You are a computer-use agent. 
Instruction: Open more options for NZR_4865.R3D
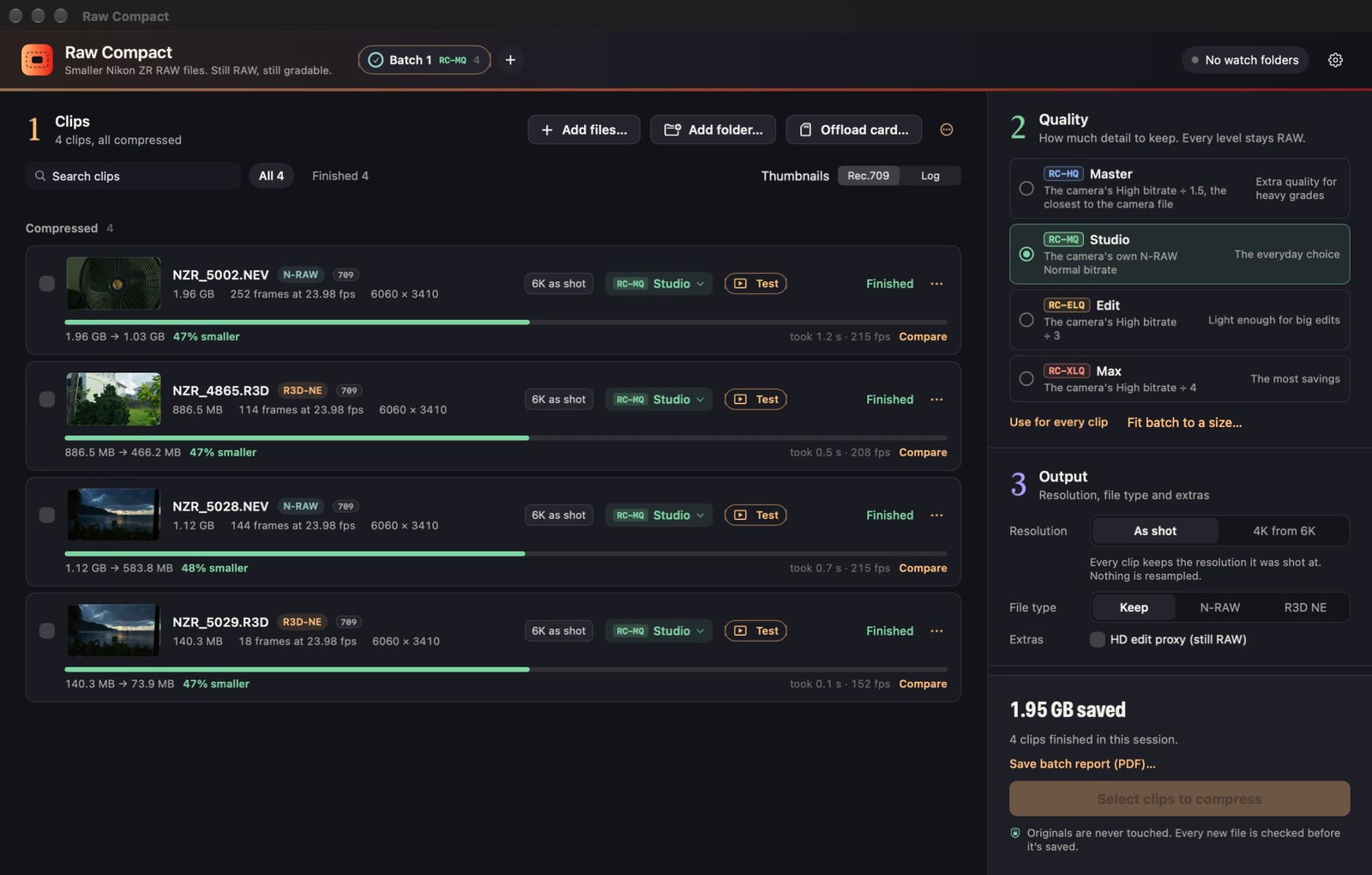click(x=936, y=400)
